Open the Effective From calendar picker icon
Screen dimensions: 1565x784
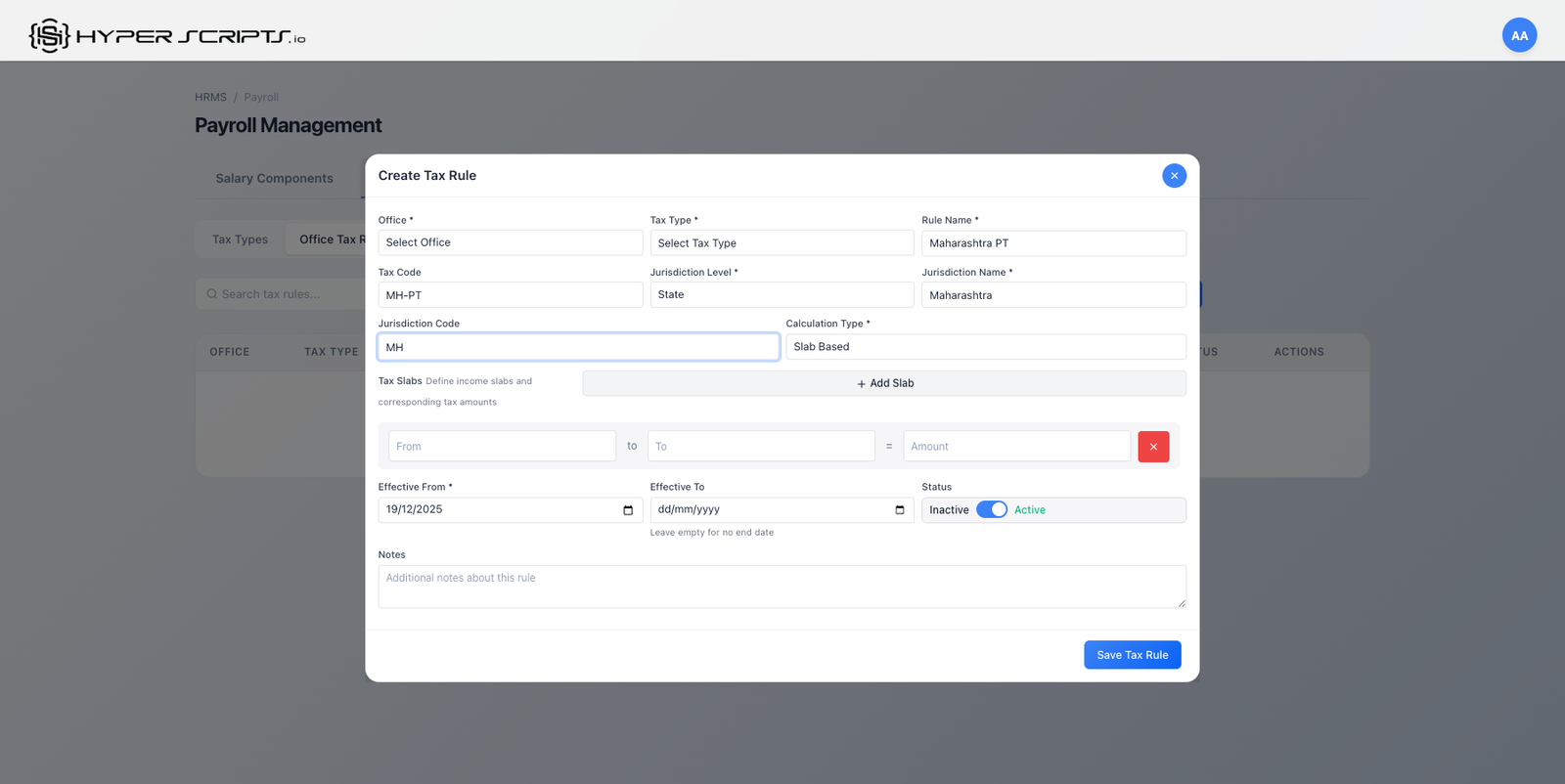[628, 510]
